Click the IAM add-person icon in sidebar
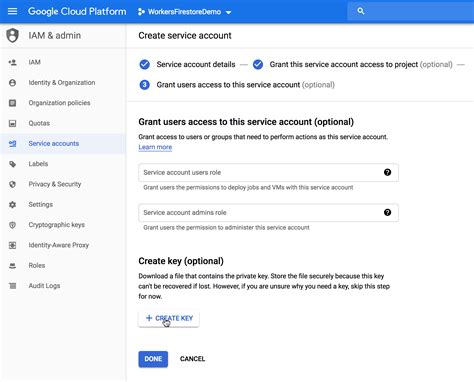This screenshot has width=474, height=382. 13,62
